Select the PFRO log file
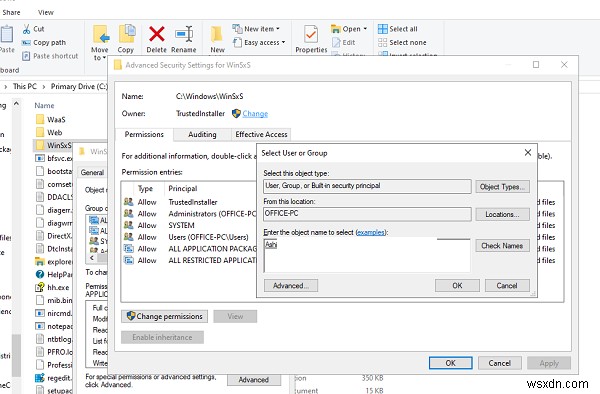Viewport: 600px width, 394px height. [x=54, y=352]
